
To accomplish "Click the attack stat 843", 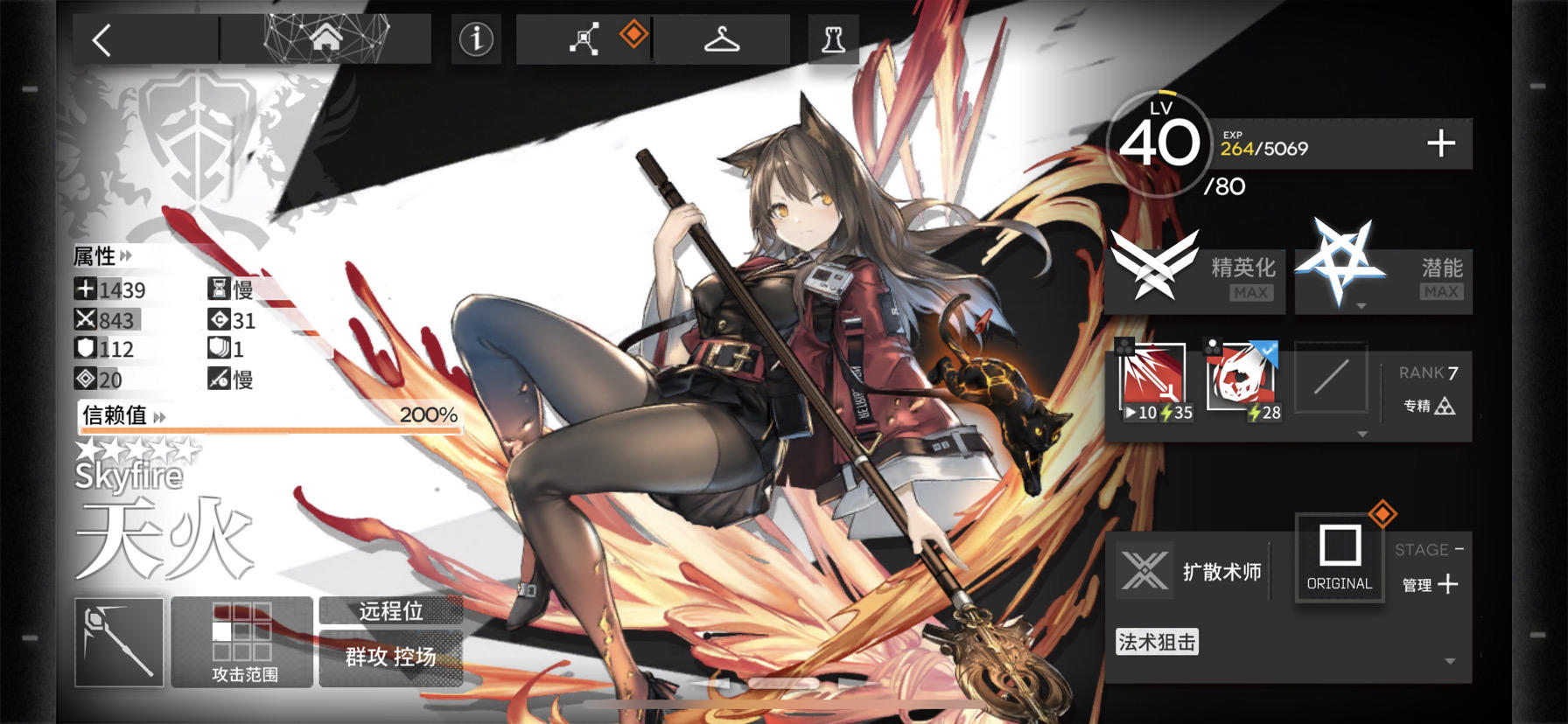I will (x=105, y=321).
